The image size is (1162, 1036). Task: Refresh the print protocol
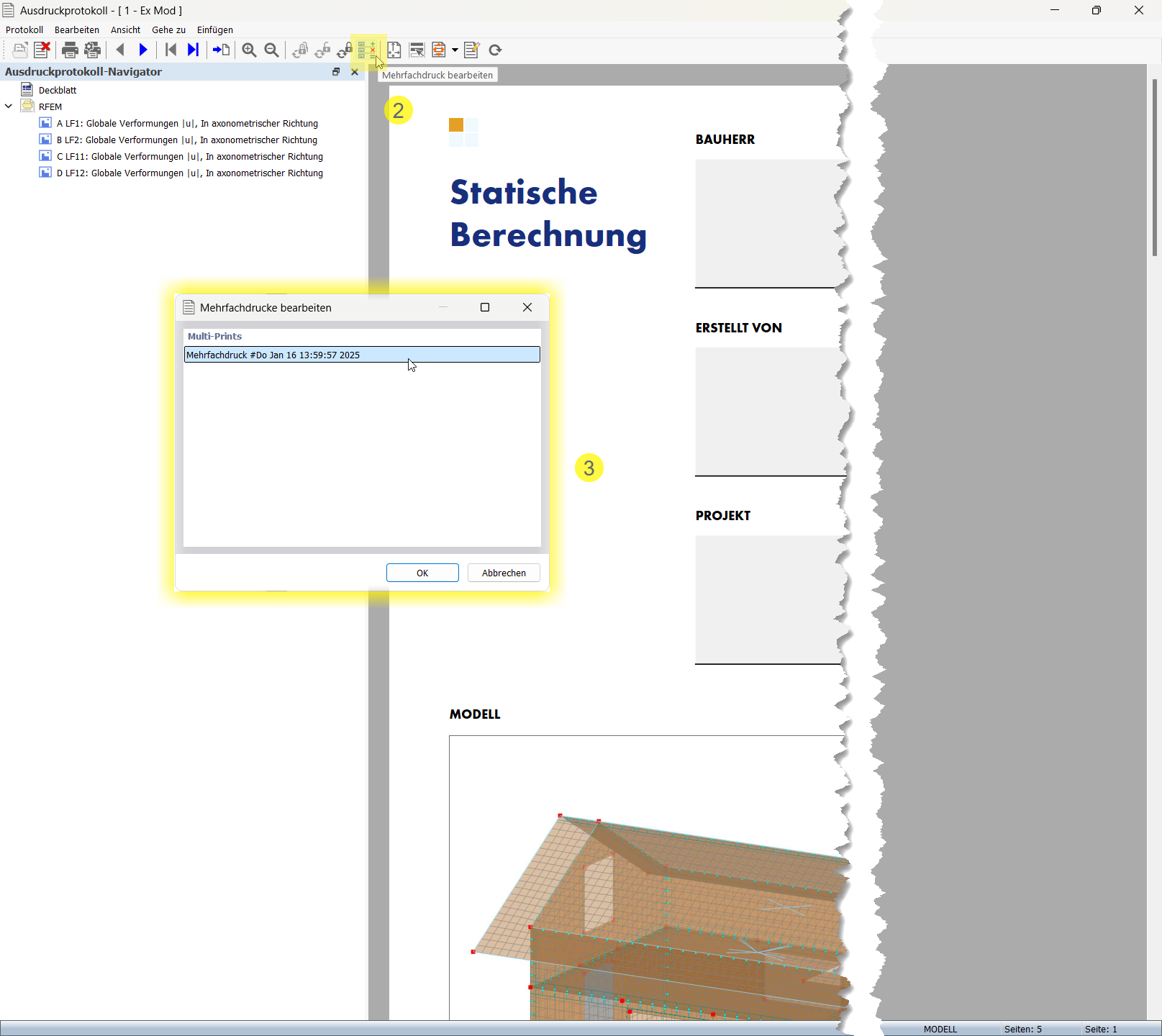[x=496, y=50]
